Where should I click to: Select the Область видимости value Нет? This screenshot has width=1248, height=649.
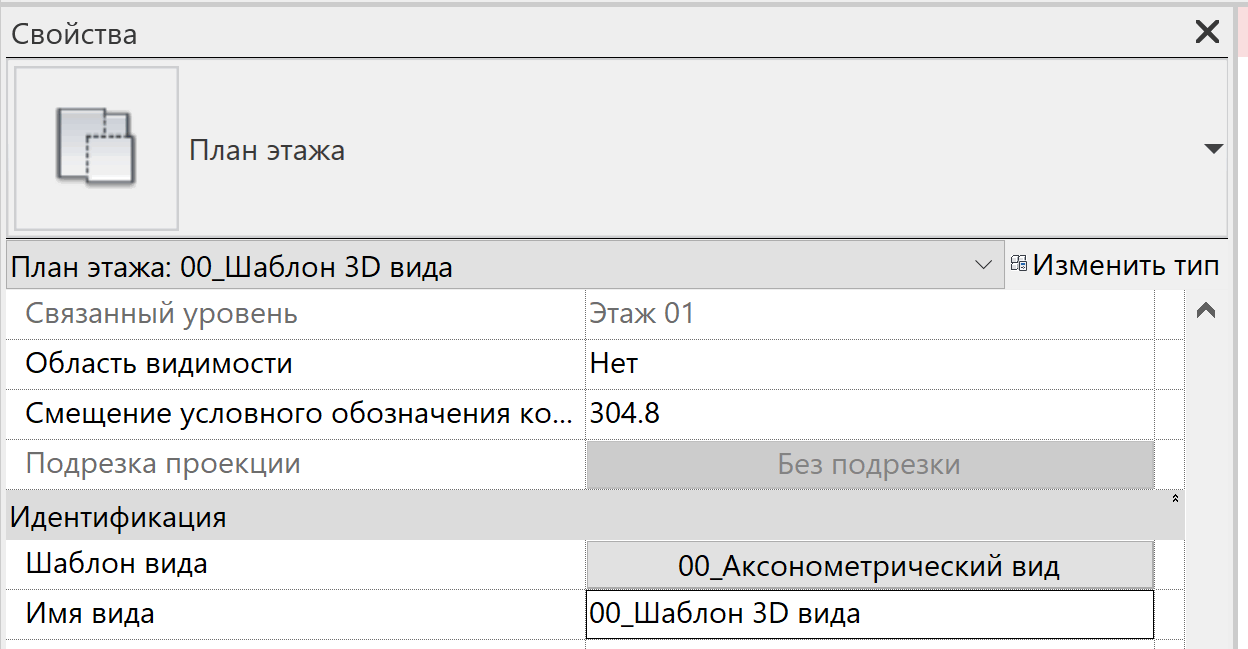click(869, 363)
